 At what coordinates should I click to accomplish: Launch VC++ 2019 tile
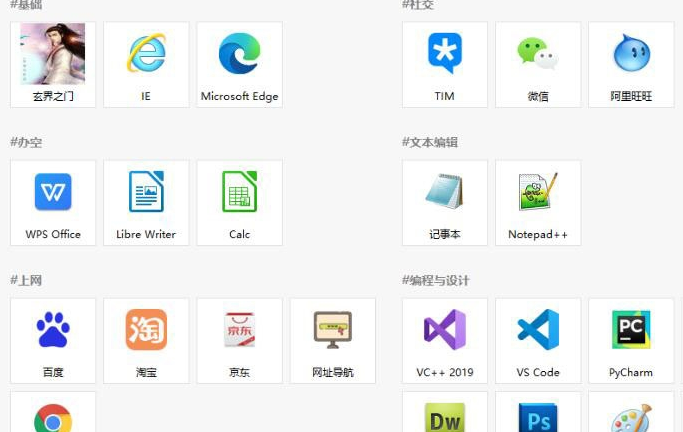445,341
